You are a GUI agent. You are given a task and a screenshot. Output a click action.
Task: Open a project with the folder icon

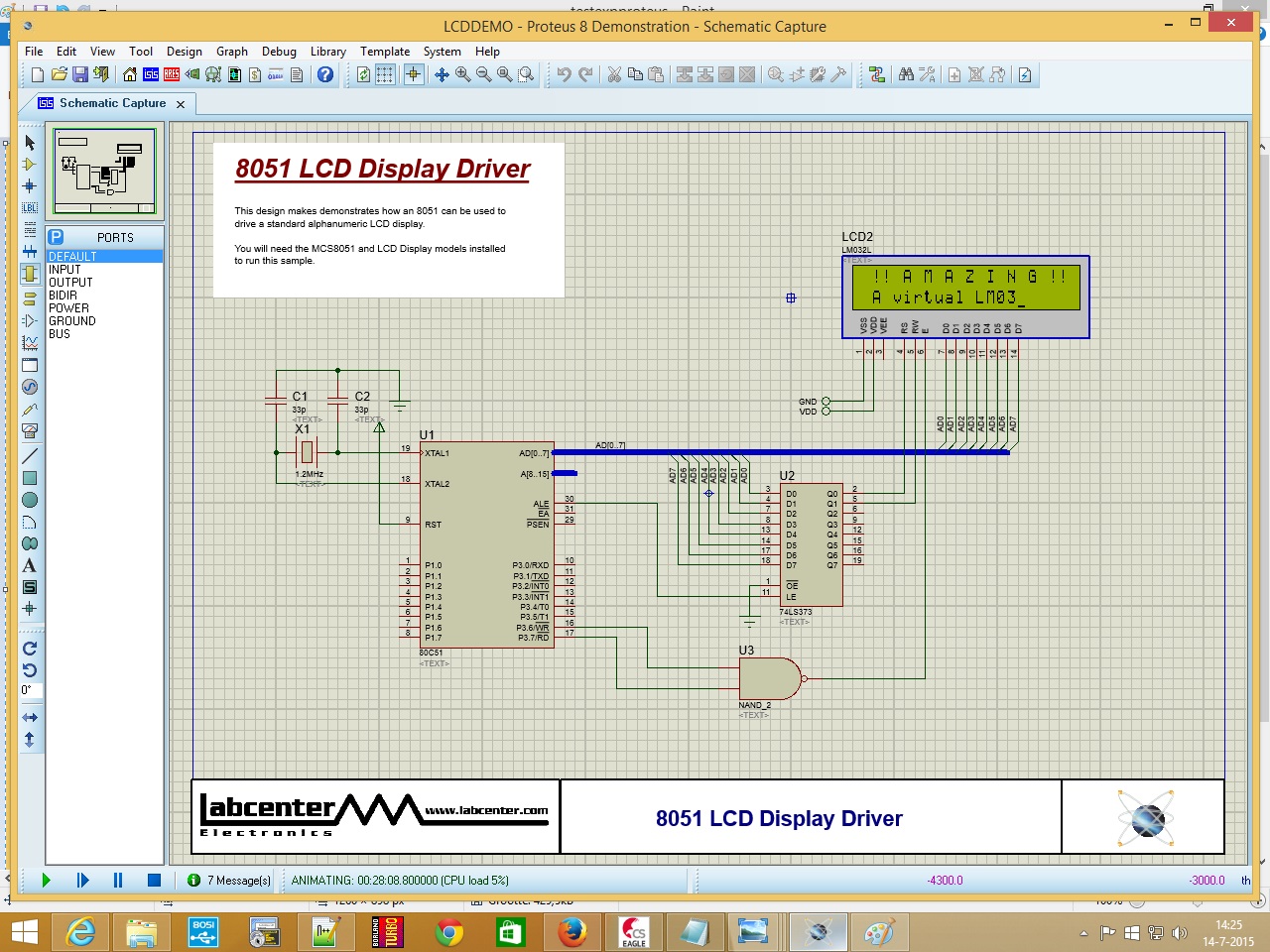point(59,74)
